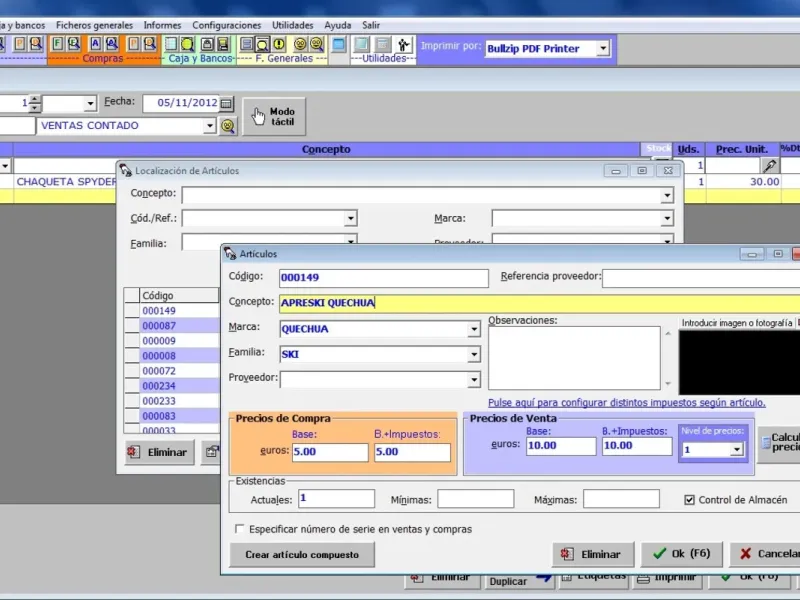800x600 pixels.
Task: Expand the Marca QUECHUA dropdown
Action: [x=473, y=329]
